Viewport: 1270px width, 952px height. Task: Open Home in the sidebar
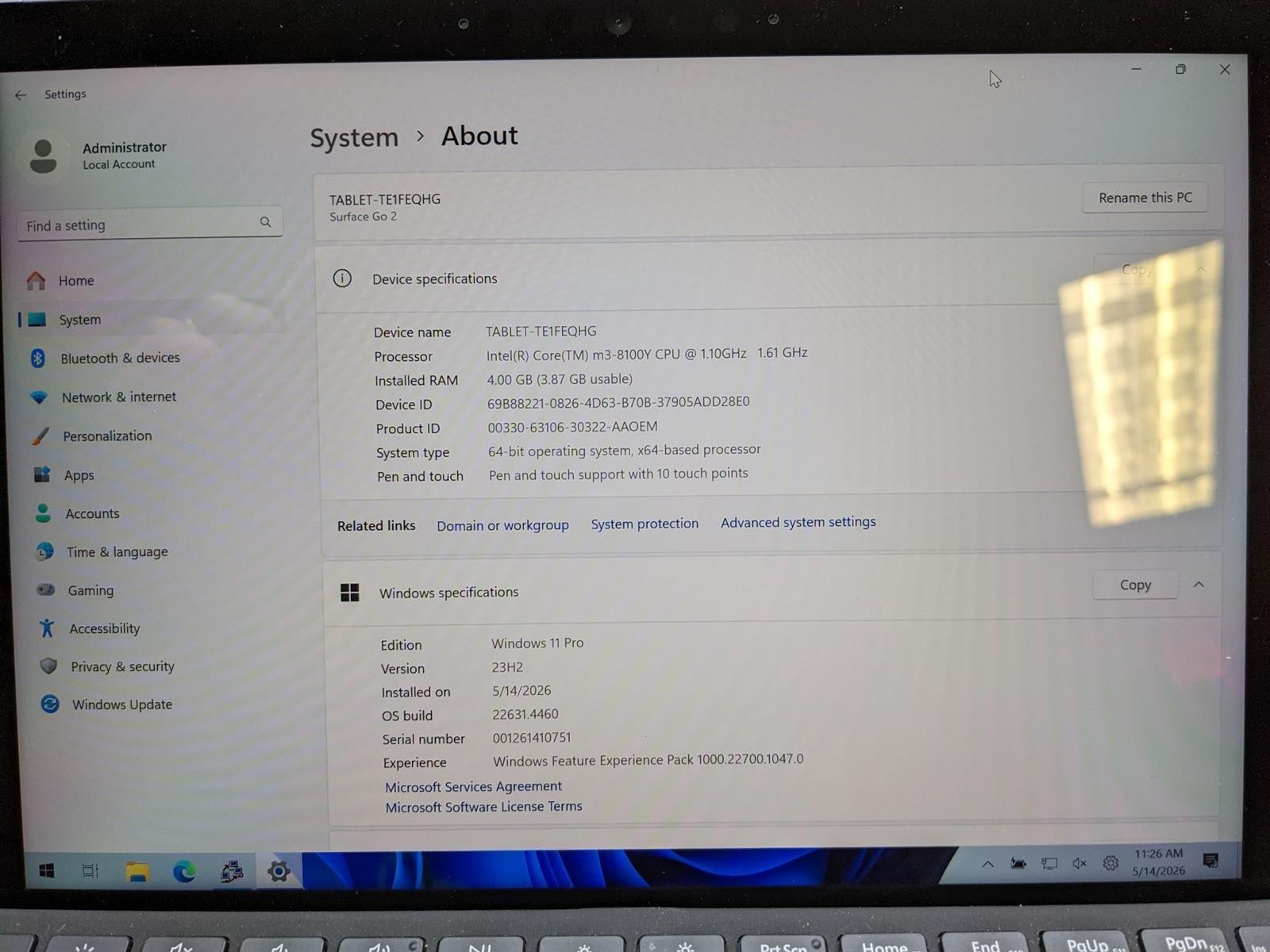[x=76, y=281]
